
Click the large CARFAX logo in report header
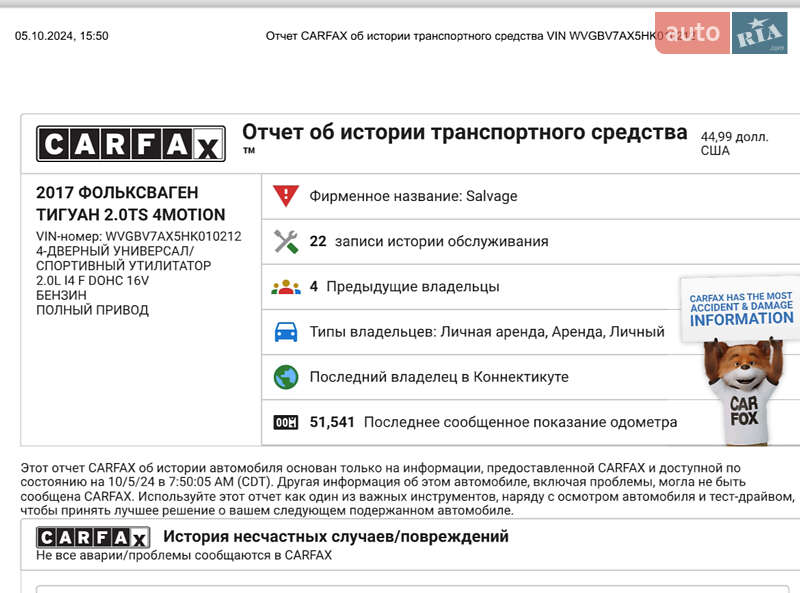click(x=131, y=144)
